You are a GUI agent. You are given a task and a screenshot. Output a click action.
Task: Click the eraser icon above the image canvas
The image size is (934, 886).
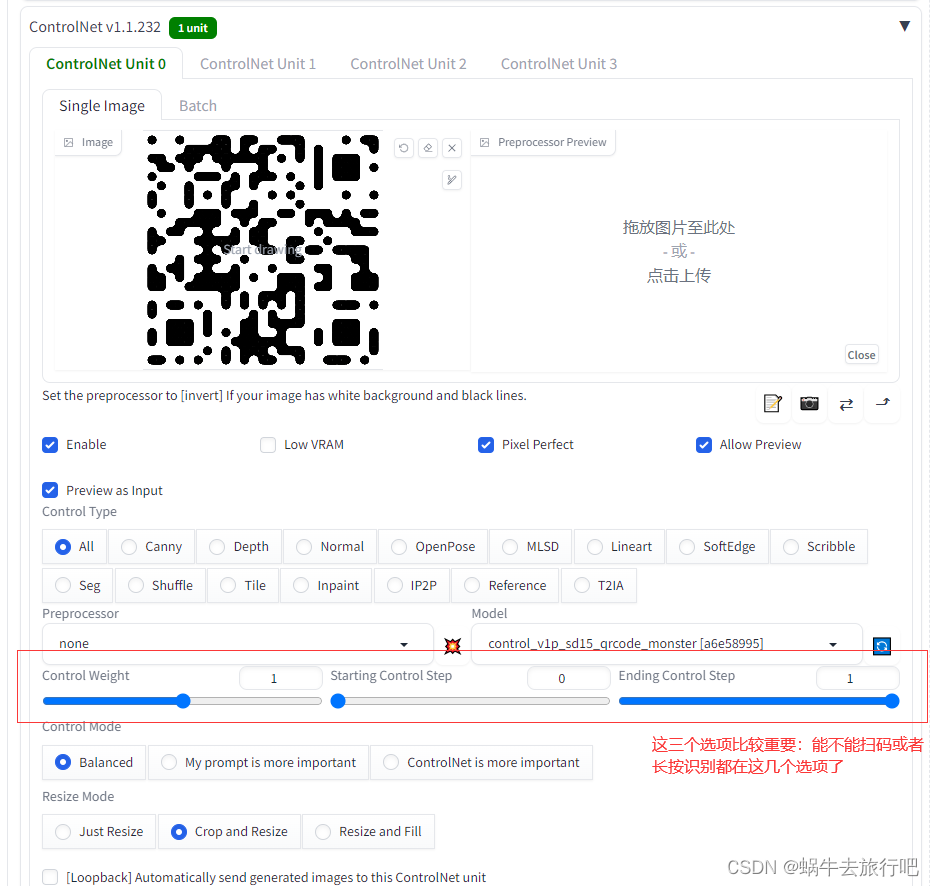coord(428,148)
